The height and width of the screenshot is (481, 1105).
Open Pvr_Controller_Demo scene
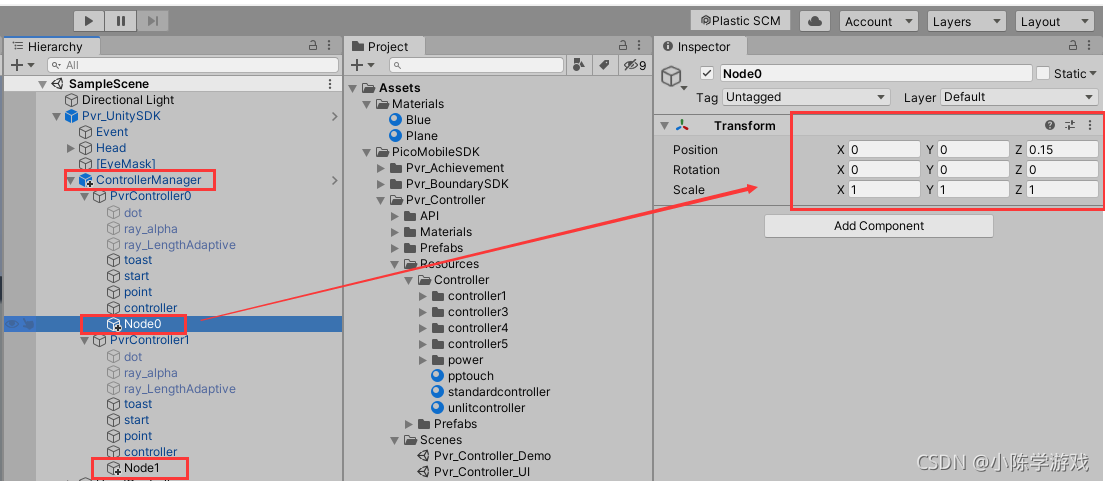point(492,456)
